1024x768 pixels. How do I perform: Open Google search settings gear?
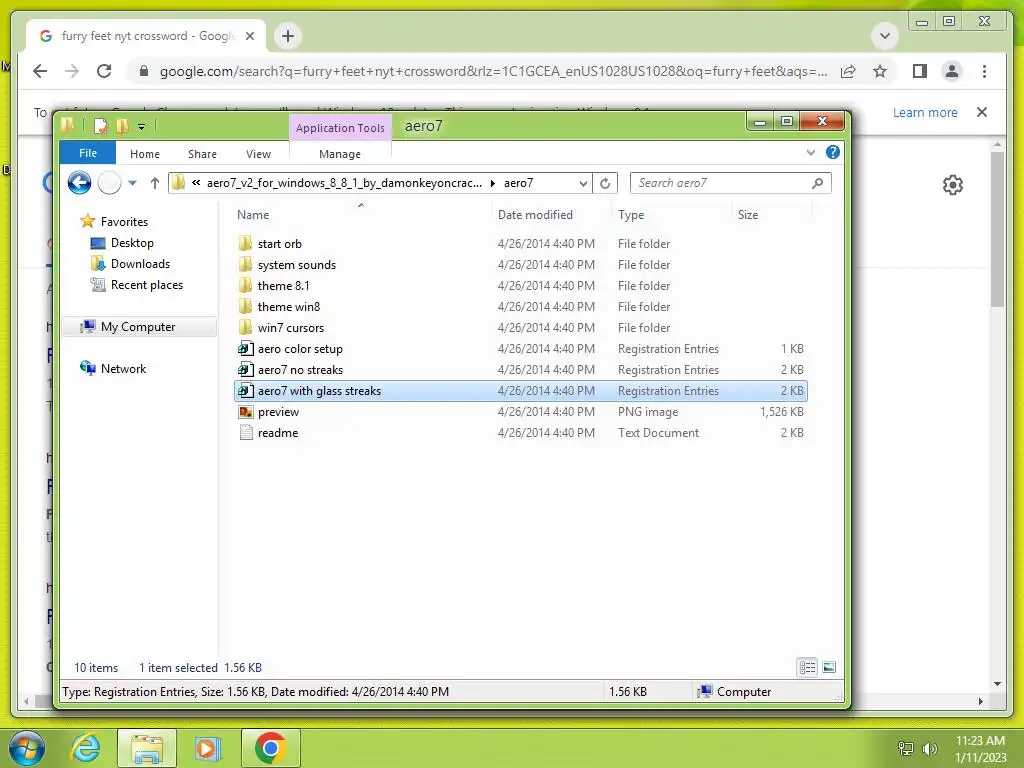953,185
